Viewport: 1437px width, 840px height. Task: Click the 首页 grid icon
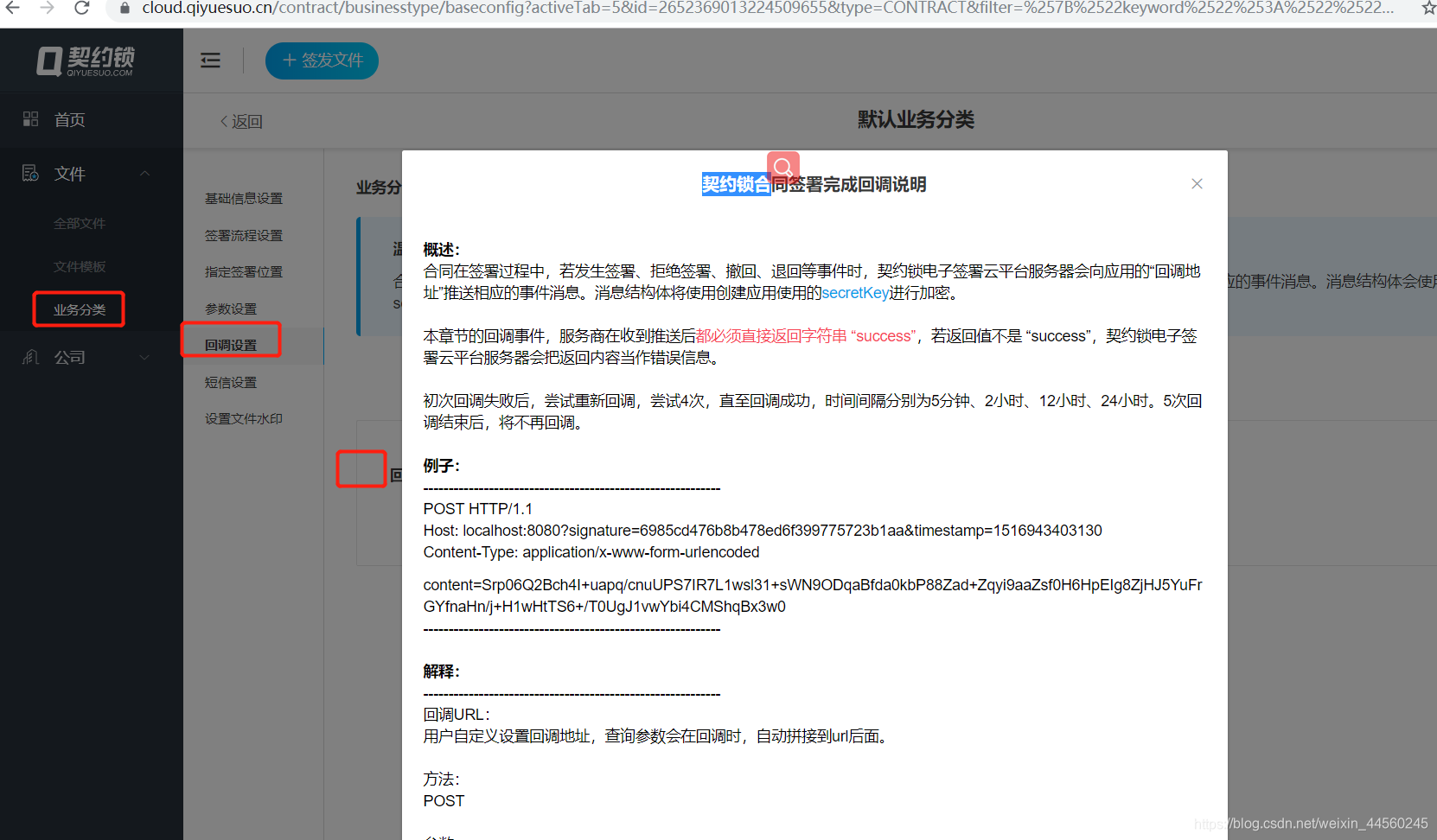tap(31, 119)
